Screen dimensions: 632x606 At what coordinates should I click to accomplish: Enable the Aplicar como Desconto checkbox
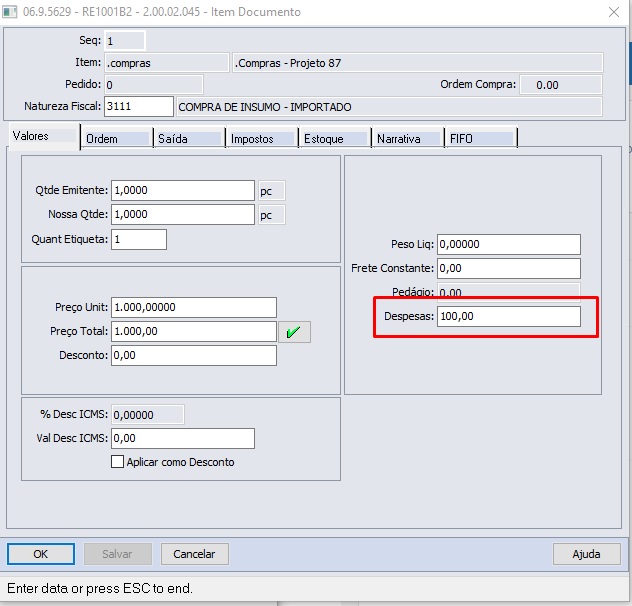pos(117,462)
